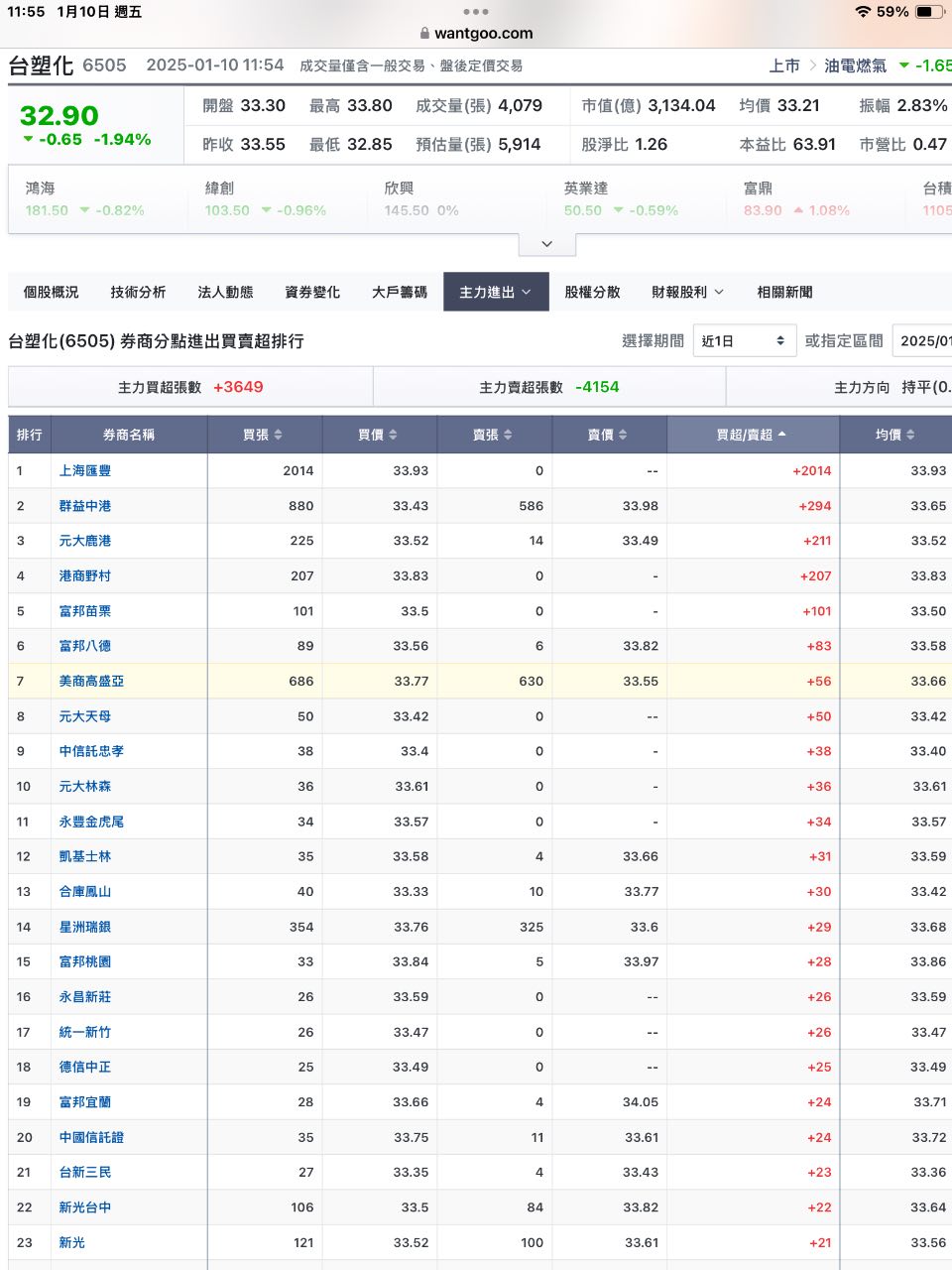Switch to the 技術分析 tab

click(x=138, y=292)
